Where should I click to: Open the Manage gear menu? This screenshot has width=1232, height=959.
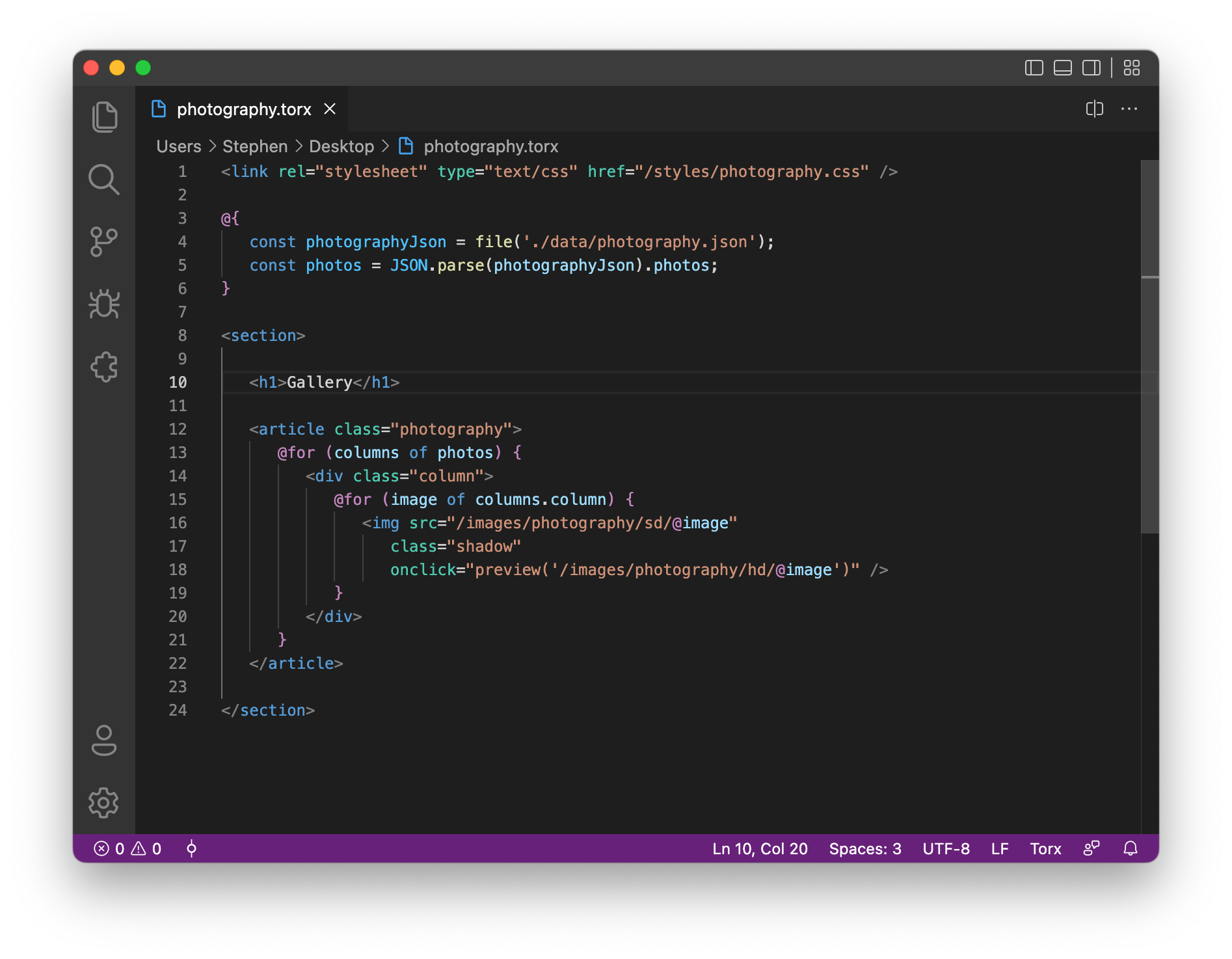coord(104,803)
